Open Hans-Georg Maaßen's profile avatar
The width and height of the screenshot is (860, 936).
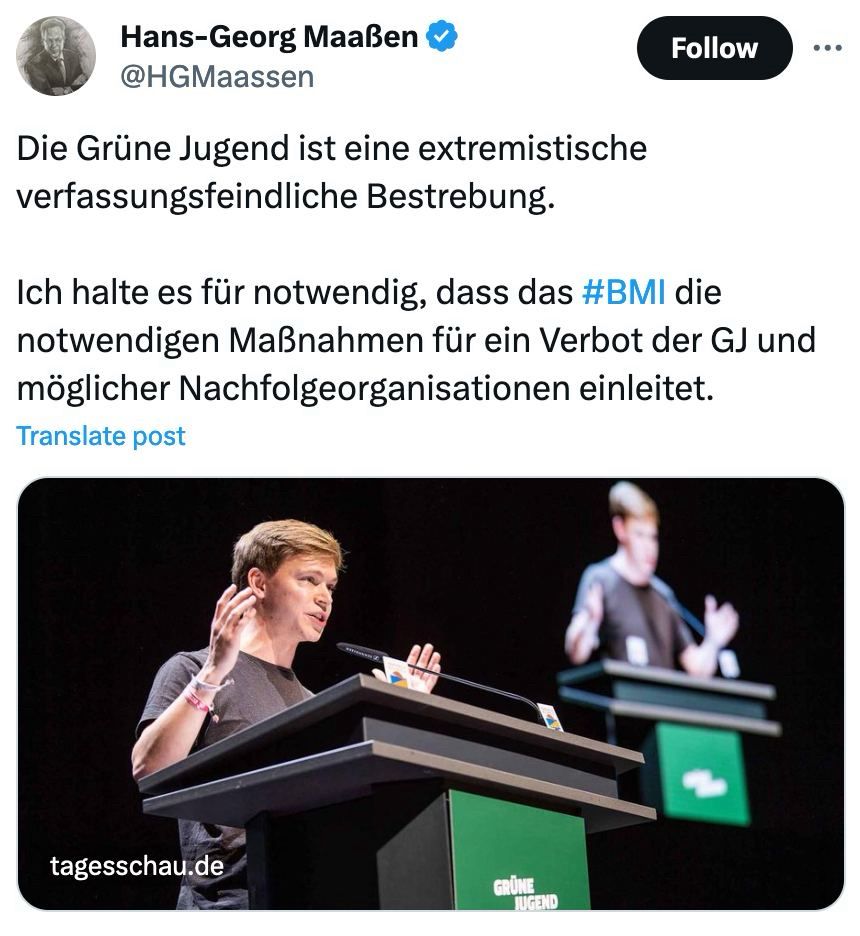56,56
